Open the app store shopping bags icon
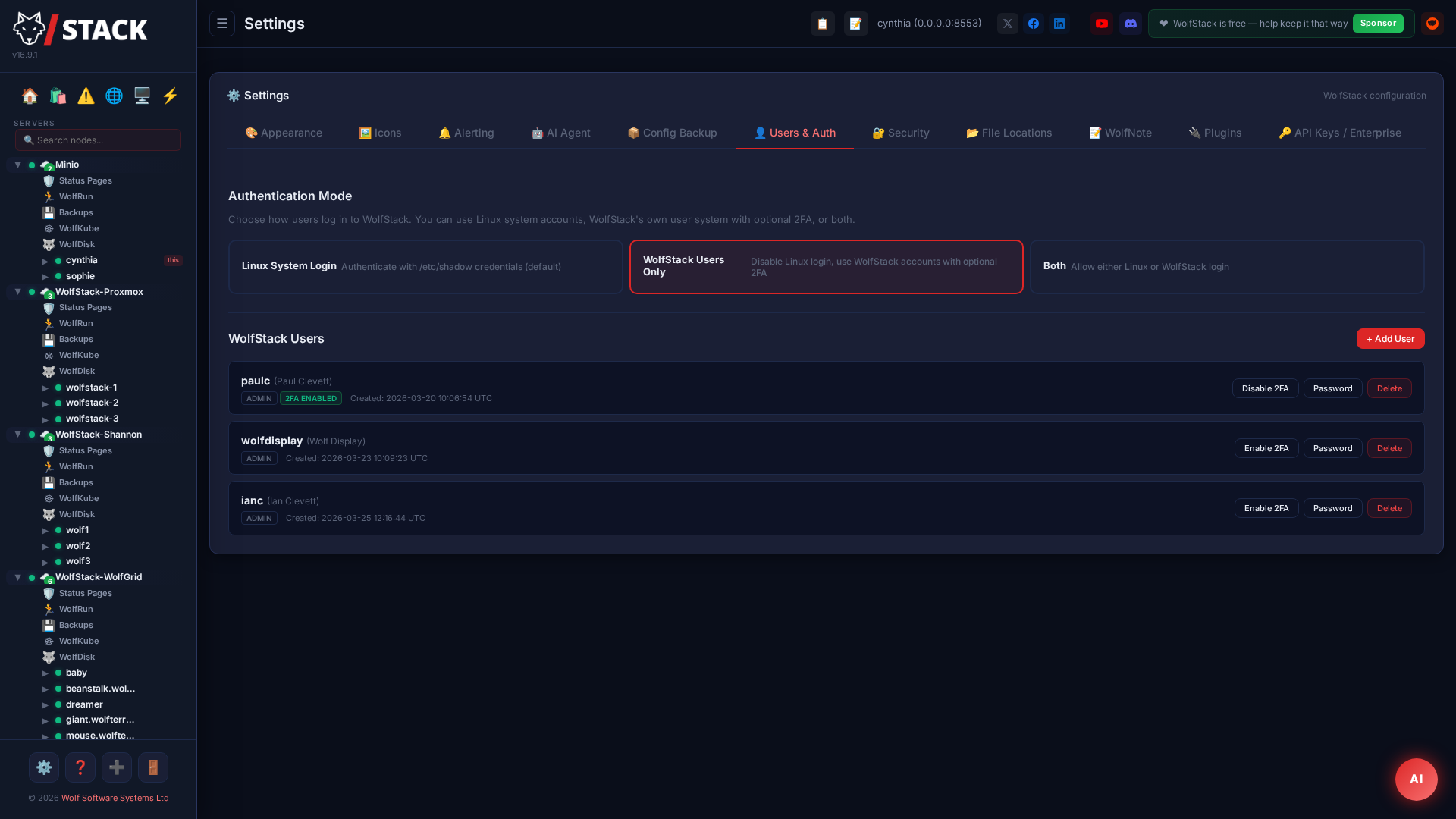This screenshot has height=819, width=1456. point(58,96)
